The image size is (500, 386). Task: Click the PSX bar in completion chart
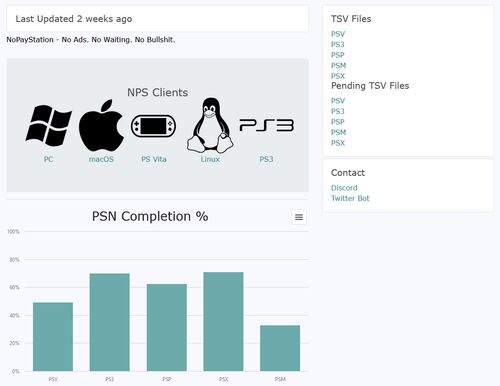pos(223,321)
